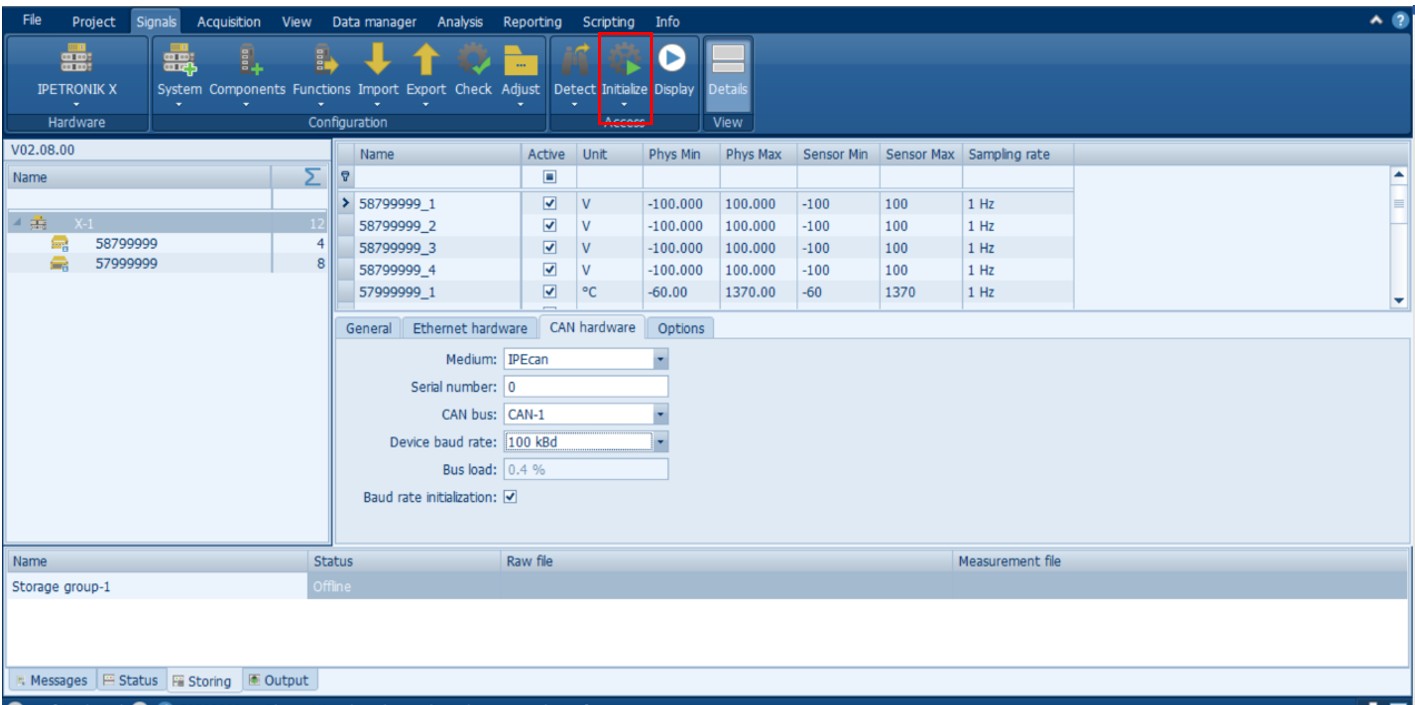
Task: Uncheck Active for signal 58799999_1
Action: point(548,204)
